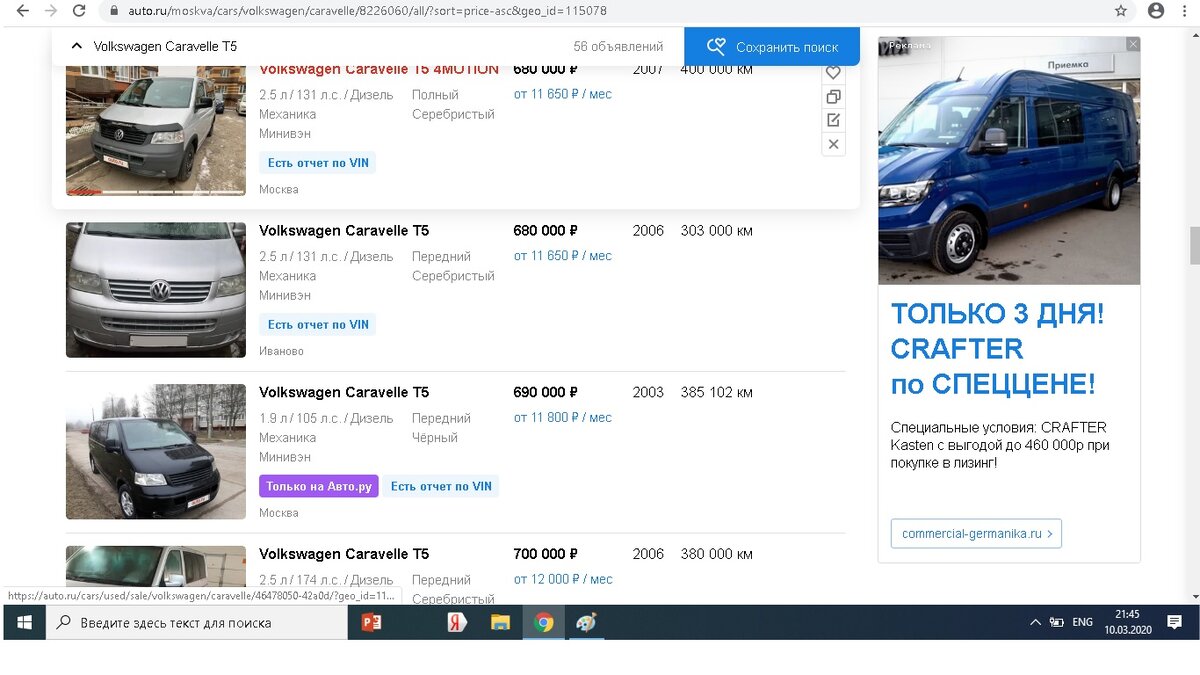Click loan offer от 11 800 ₽ / мес
The image size is (1200, 675).
pyautogui.click(x=563, y=418)
